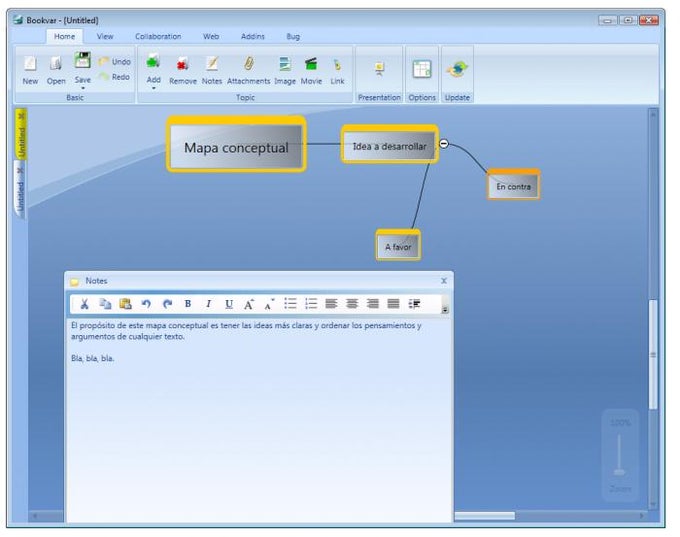Save the map with the Save icon
This screenshot has height=537, width=680.
coord(82,60)
